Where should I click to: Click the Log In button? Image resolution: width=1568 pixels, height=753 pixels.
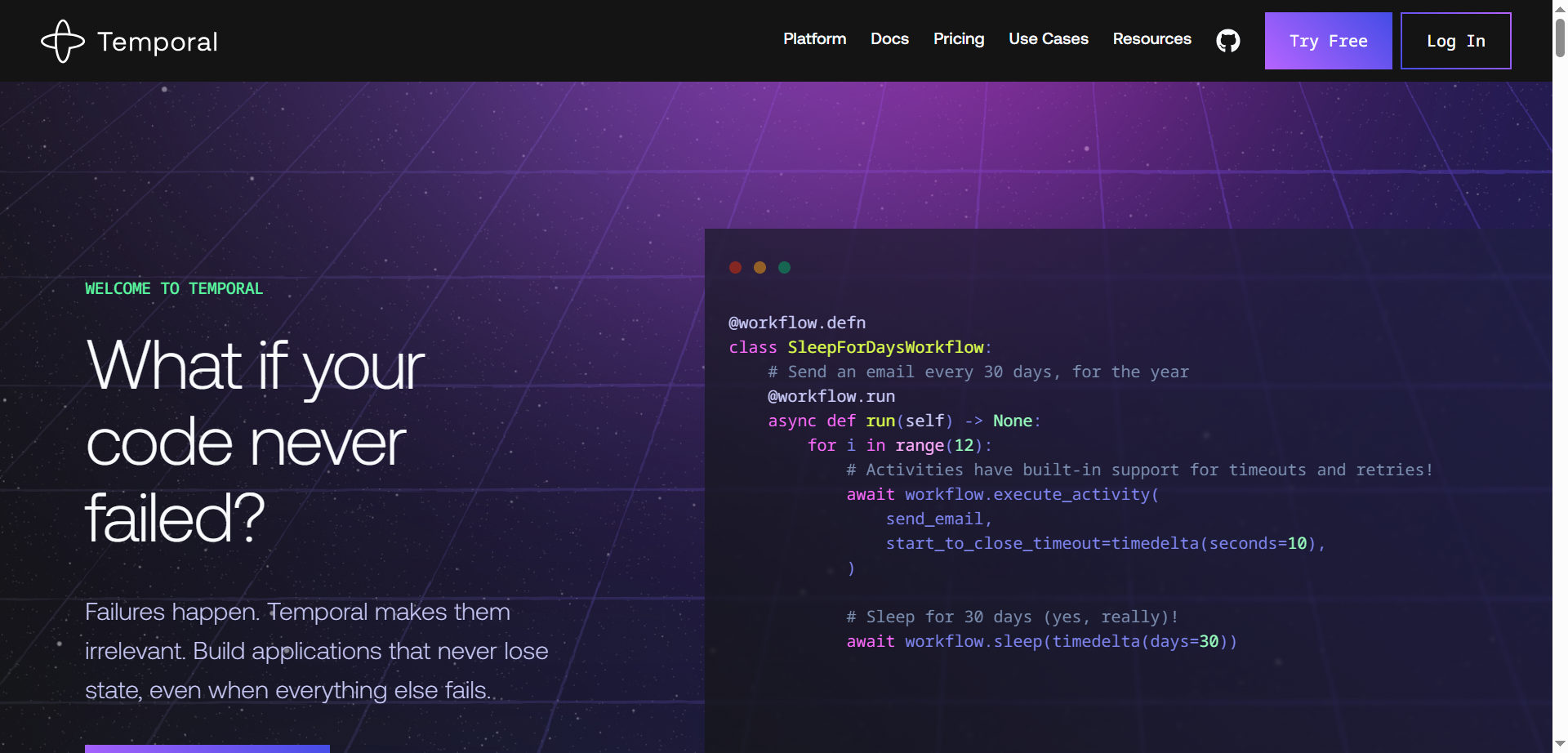(1456, 41)
